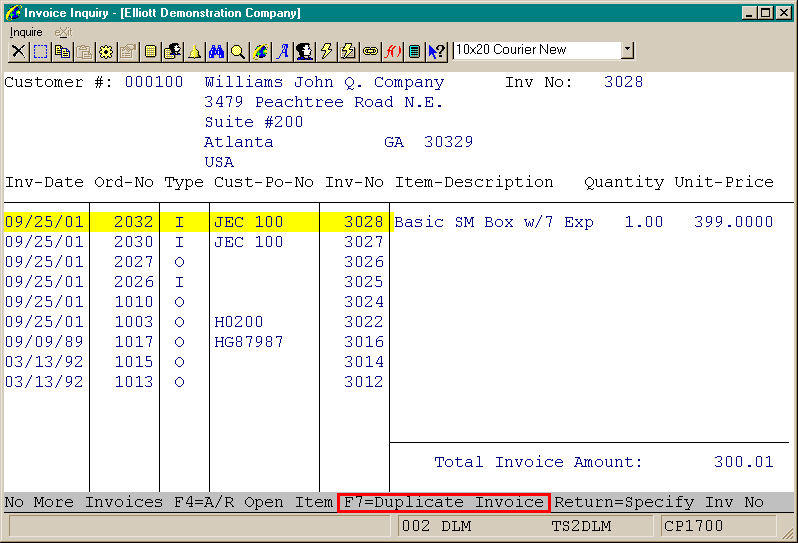Viewport: 798px width, 543px height.
Task: Click the red f() function icon
Action: click(392, 51)
